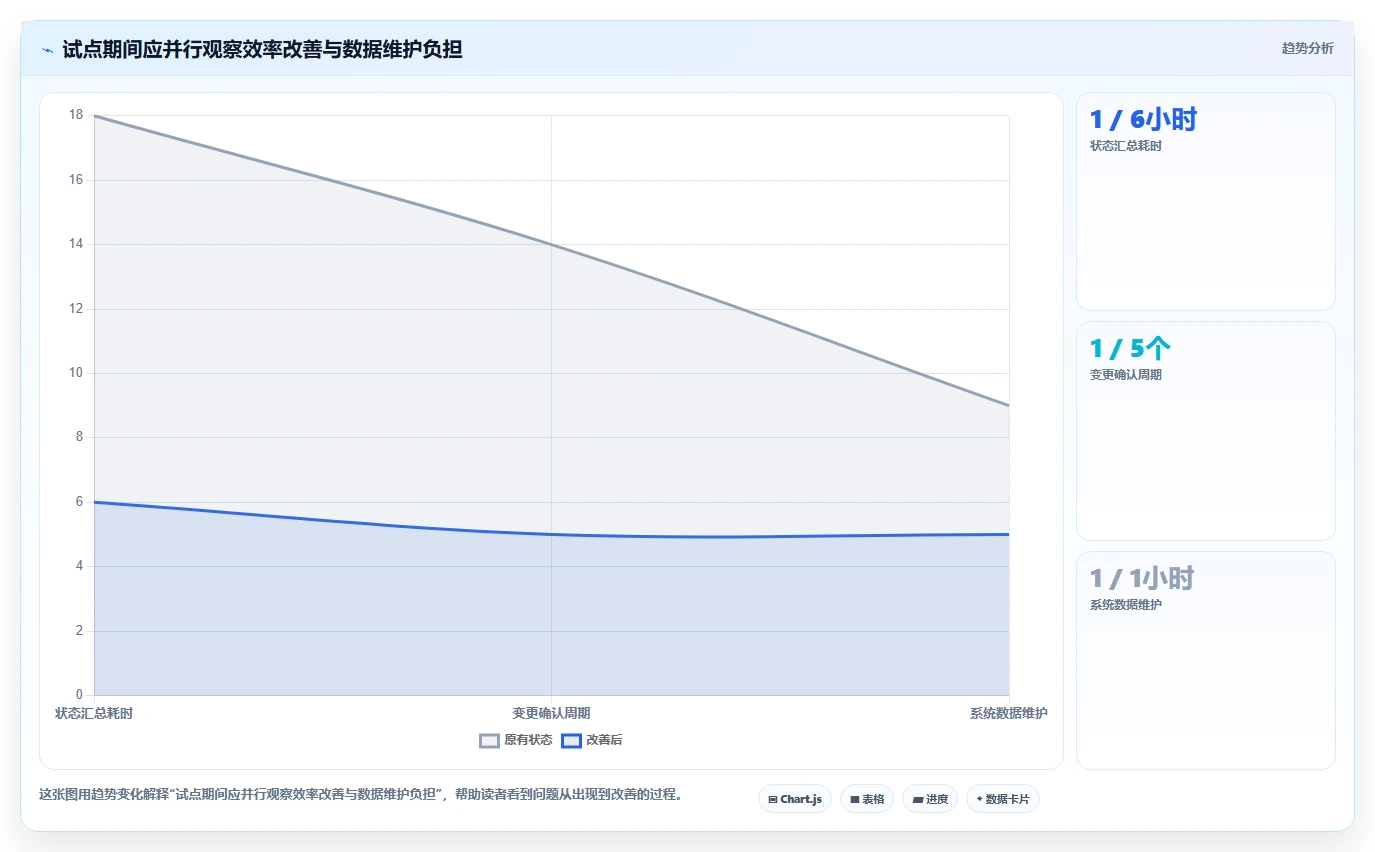The image size is (1375, 852).
Task: Click the caption text below the chart
Action: 361,795
